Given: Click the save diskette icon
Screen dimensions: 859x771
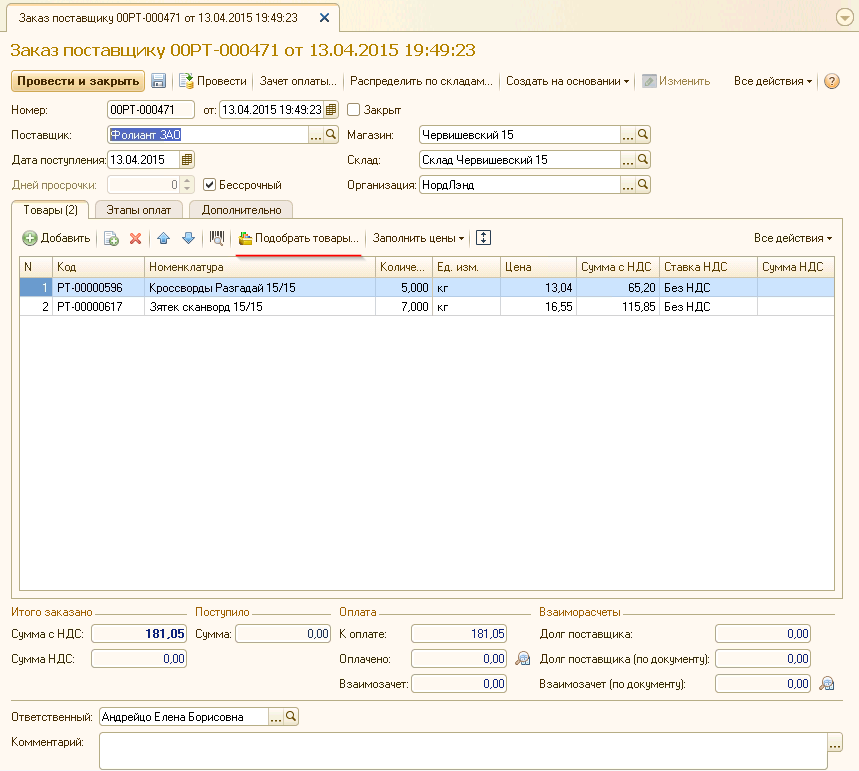Looking at the screenshot, I should pos(158,81).
